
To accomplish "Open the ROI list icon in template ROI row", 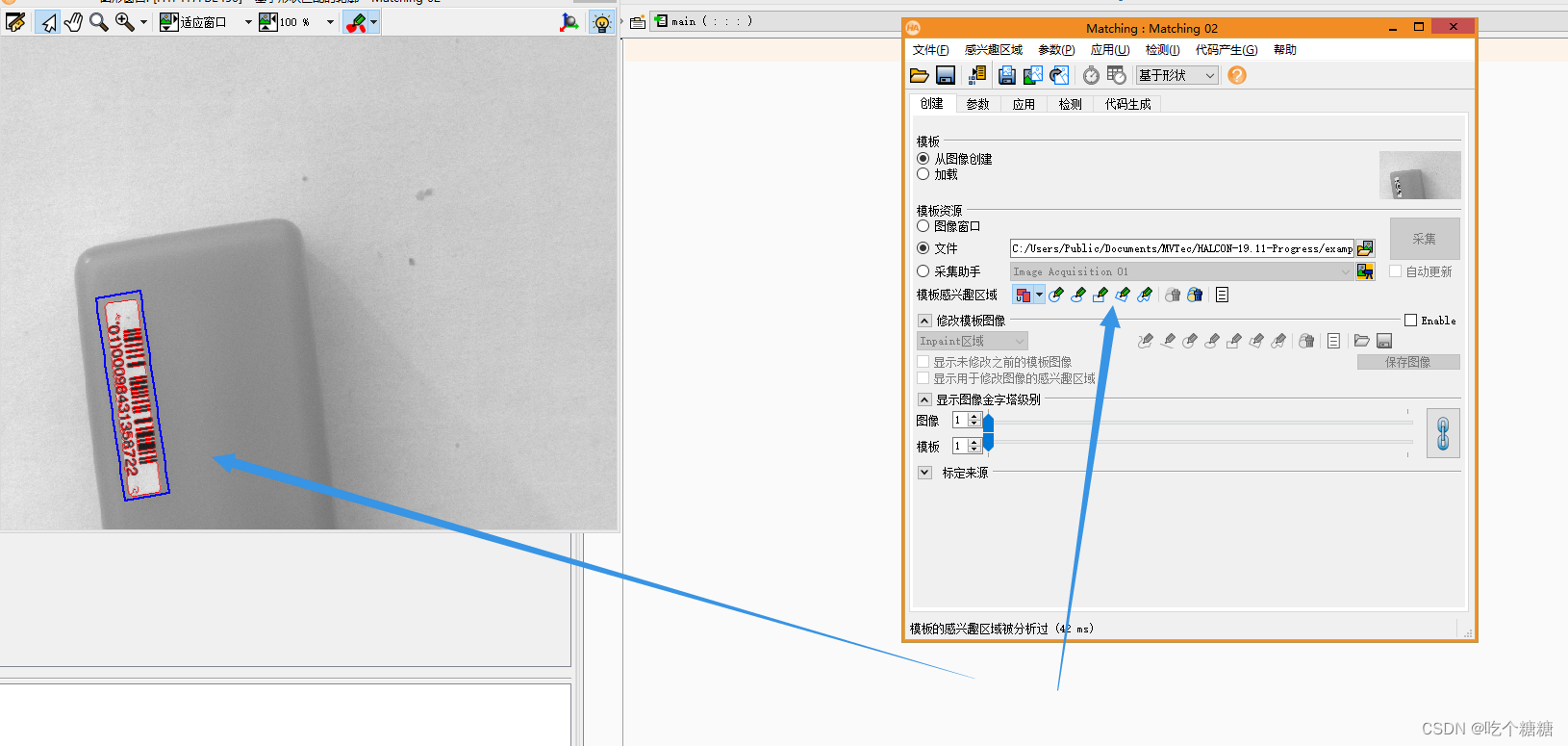I will click(x=1222, y=295).
